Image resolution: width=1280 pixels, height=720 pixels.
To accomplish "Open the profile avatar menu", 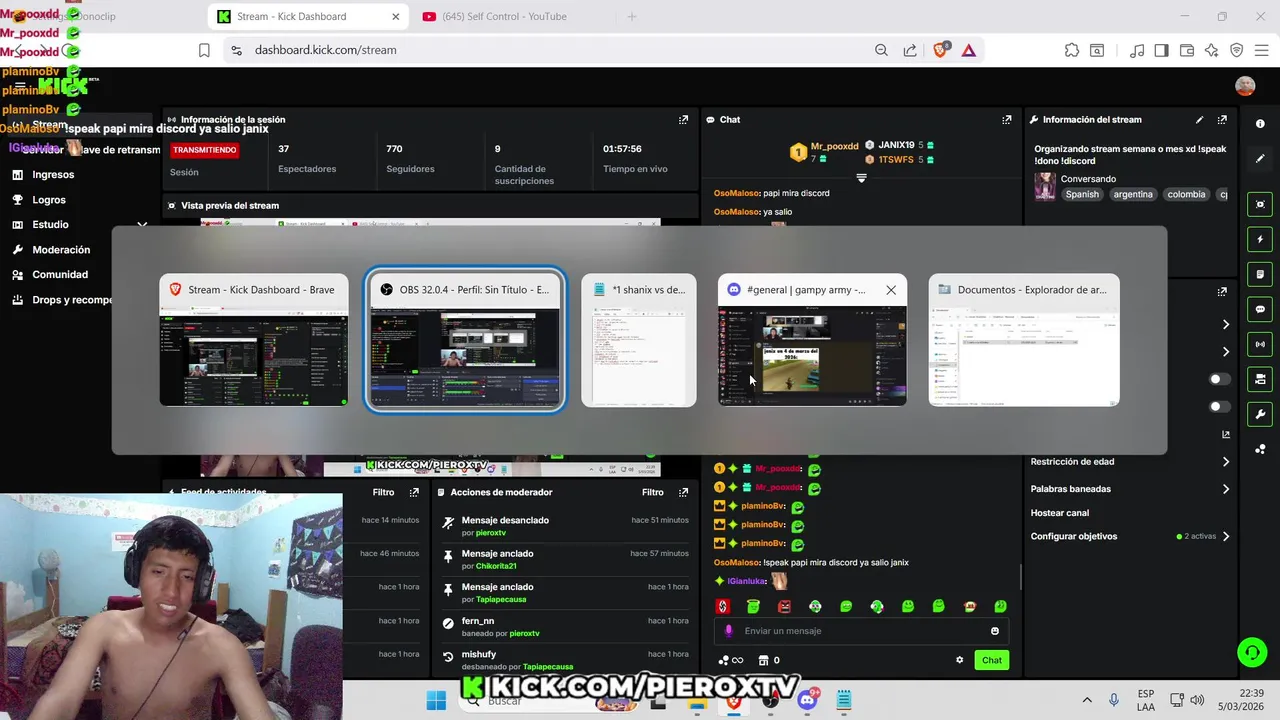I will pos(1245,86).
